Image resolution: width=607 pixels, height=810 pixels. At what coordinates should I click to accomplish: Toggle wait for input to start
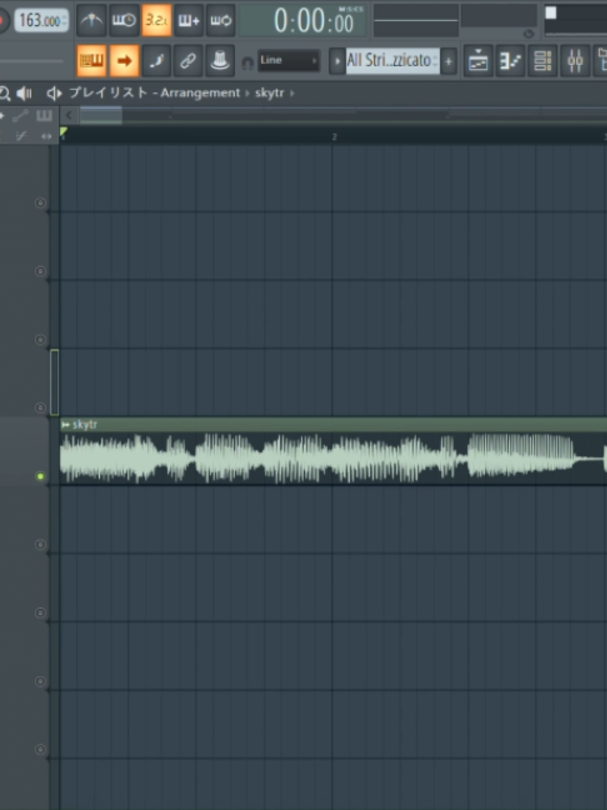(x=124, y=20)
